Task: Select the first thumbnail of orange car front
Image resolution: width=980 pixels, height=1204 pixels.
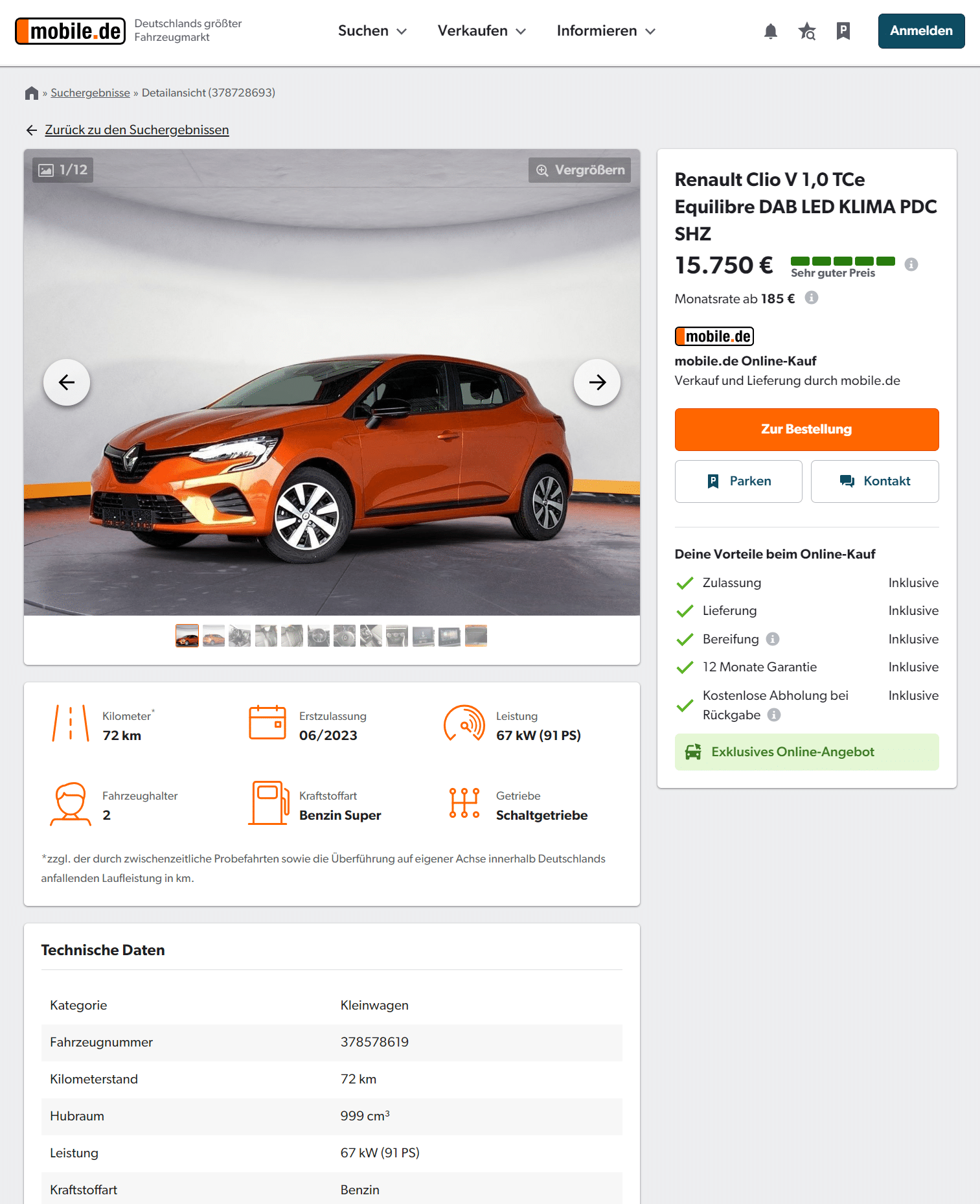Action: pos(187,636)
